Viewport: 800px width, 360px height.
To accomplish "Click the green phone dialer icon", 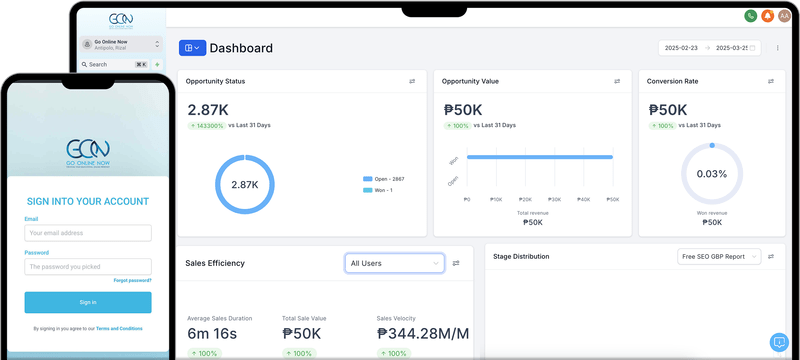I will 750,16.
